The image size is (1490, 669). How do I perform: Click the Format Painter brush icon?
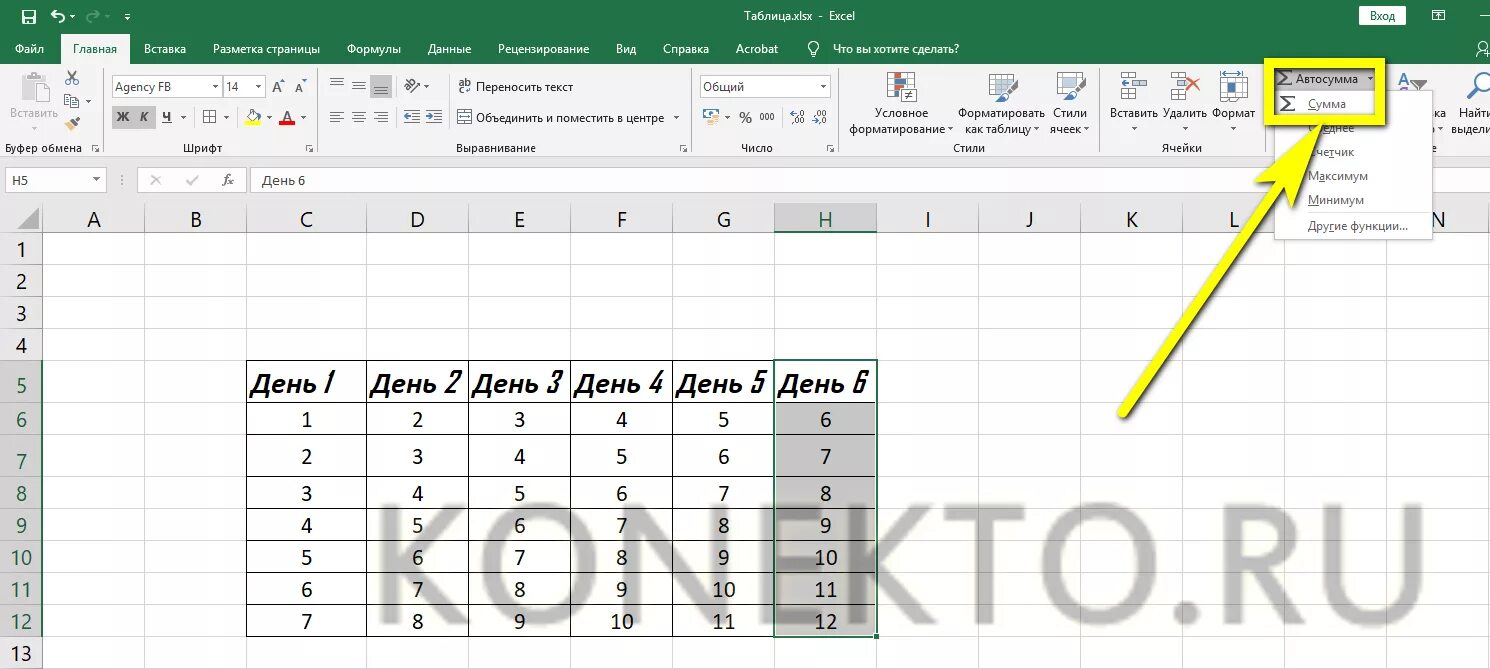(x=72, y=124)
